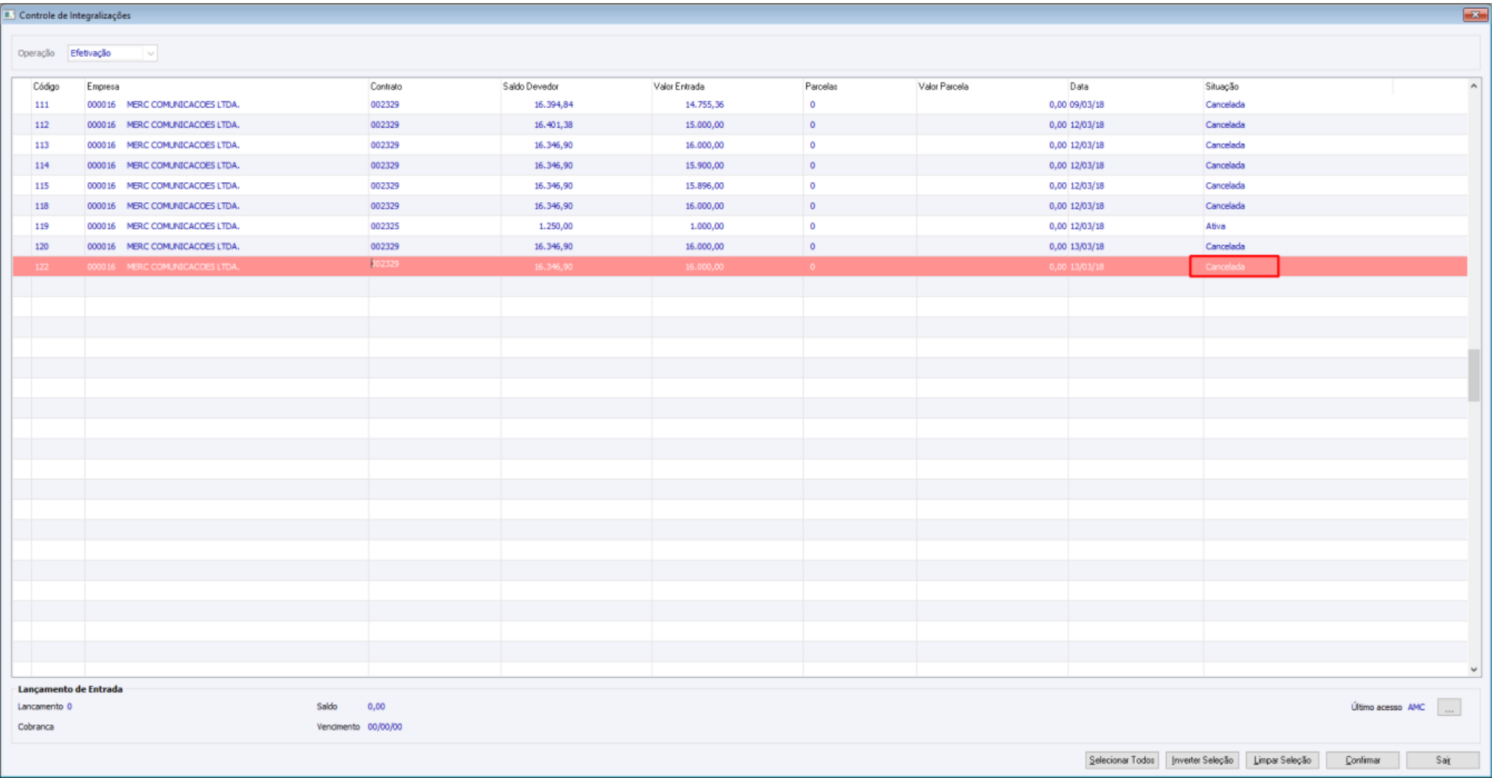1492x778 pixels.
Task: Click the Último acesso value AMC
Action: tap(1416, 707)
